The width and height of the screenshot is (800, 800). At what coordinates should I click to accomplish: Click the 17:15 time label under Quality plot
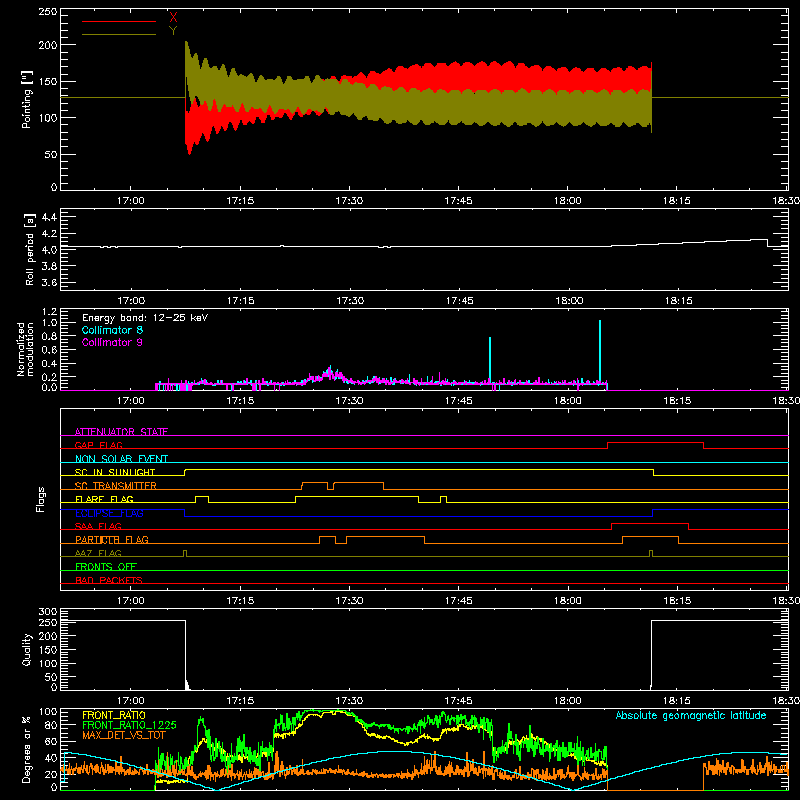coord(240,701)
